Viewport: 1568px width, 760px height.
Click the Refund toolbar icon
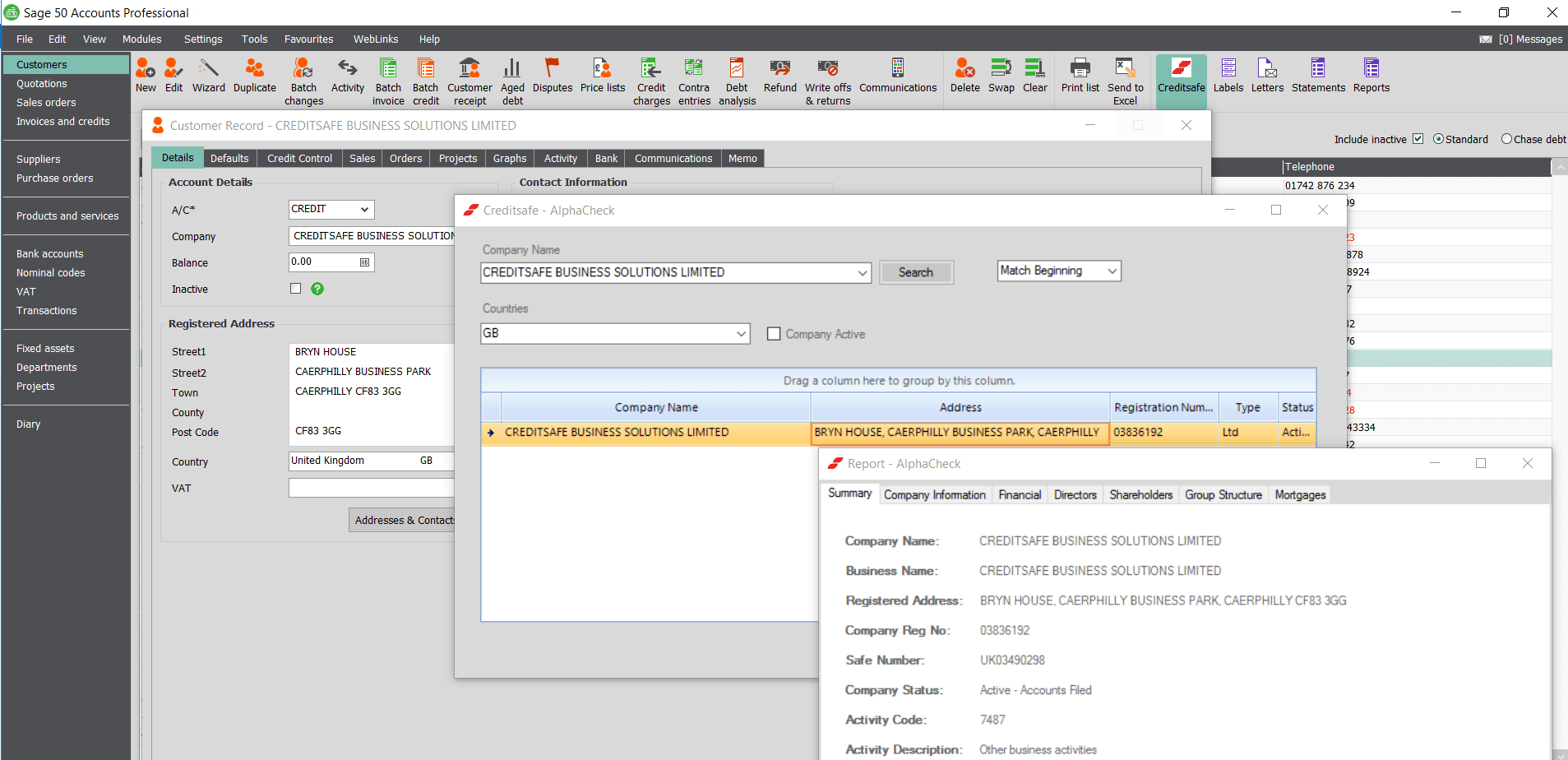[x=780, y=75]
